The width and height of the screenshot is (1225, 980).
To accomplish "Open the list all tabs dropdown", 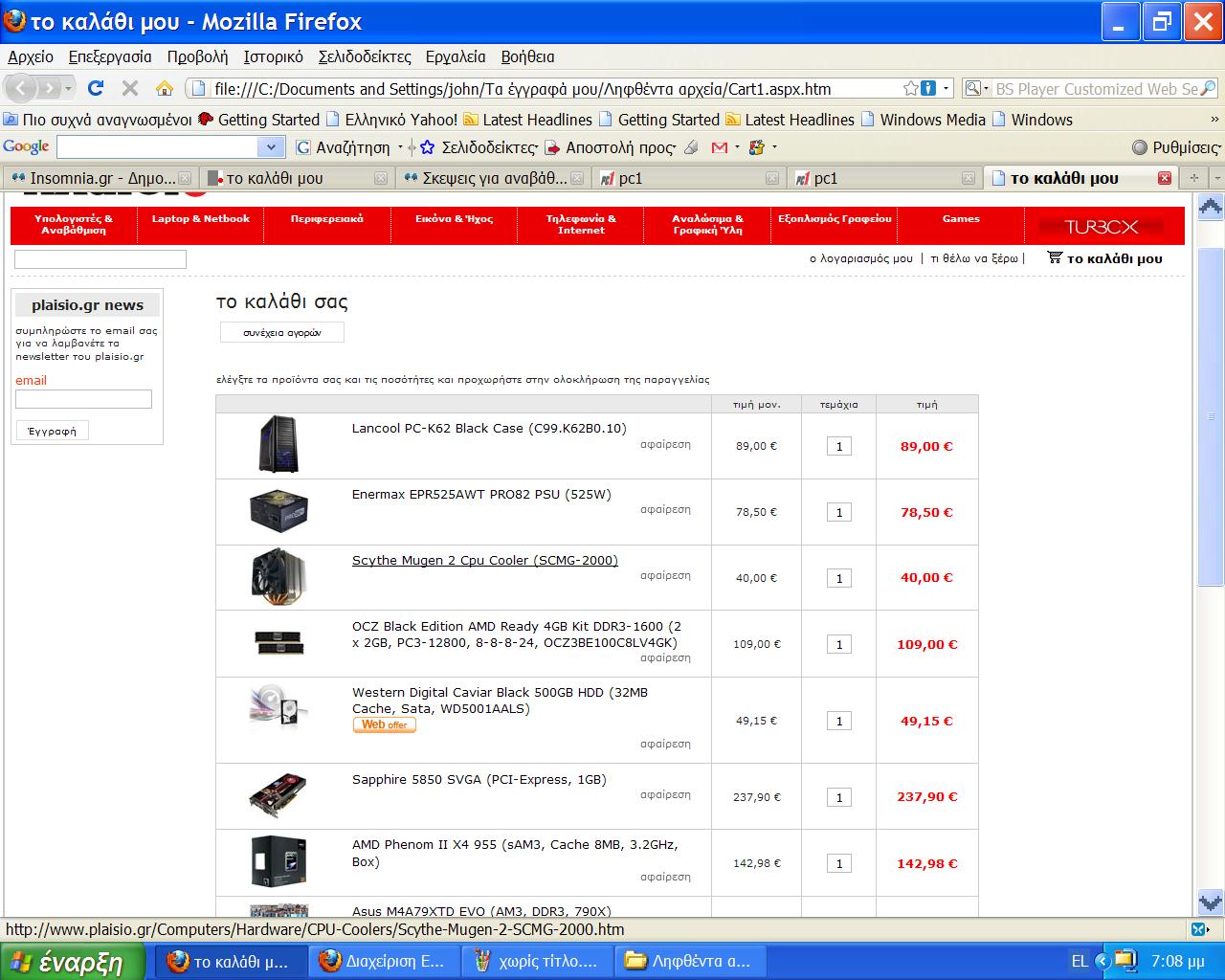I will (1215, 178).
